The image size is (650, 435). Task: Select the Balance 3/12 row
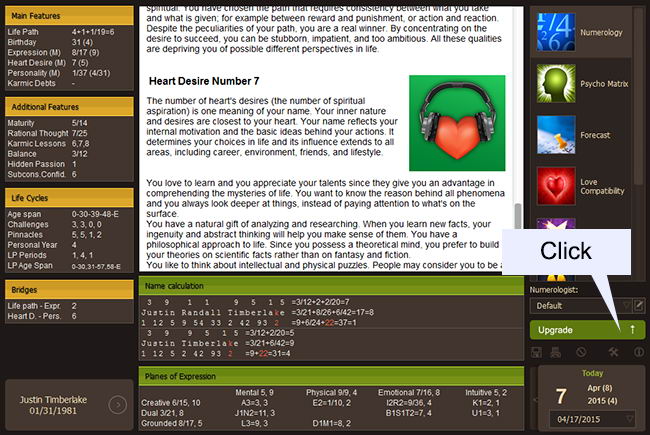point(69,154)
